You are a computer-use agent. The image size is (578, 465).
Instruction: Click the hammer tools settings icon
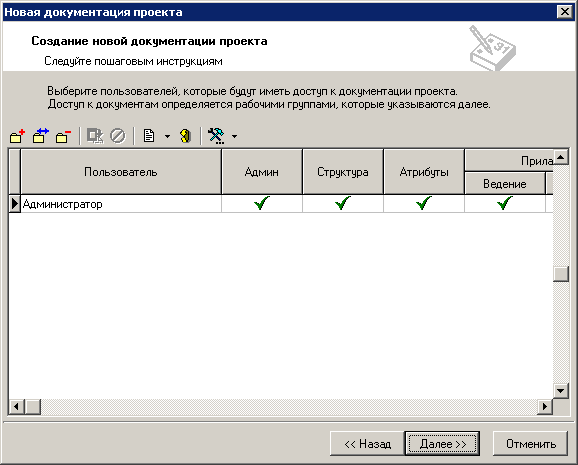coord(216,136)
